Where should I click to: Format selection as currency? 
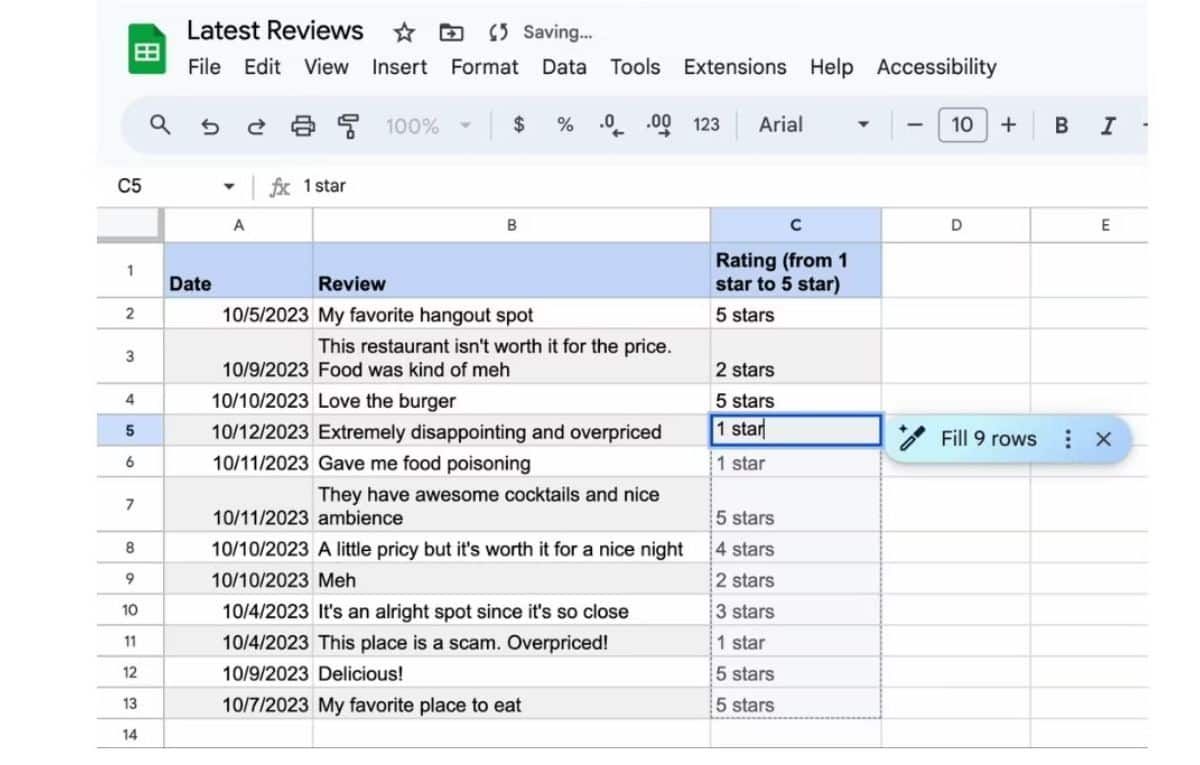[x=518, y=125]
